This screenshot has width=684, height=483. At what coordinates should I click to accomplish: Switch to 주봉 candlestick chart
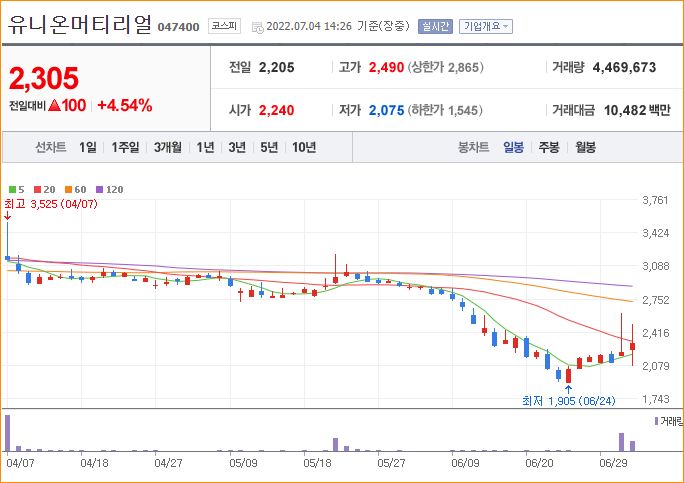(549, 147)
